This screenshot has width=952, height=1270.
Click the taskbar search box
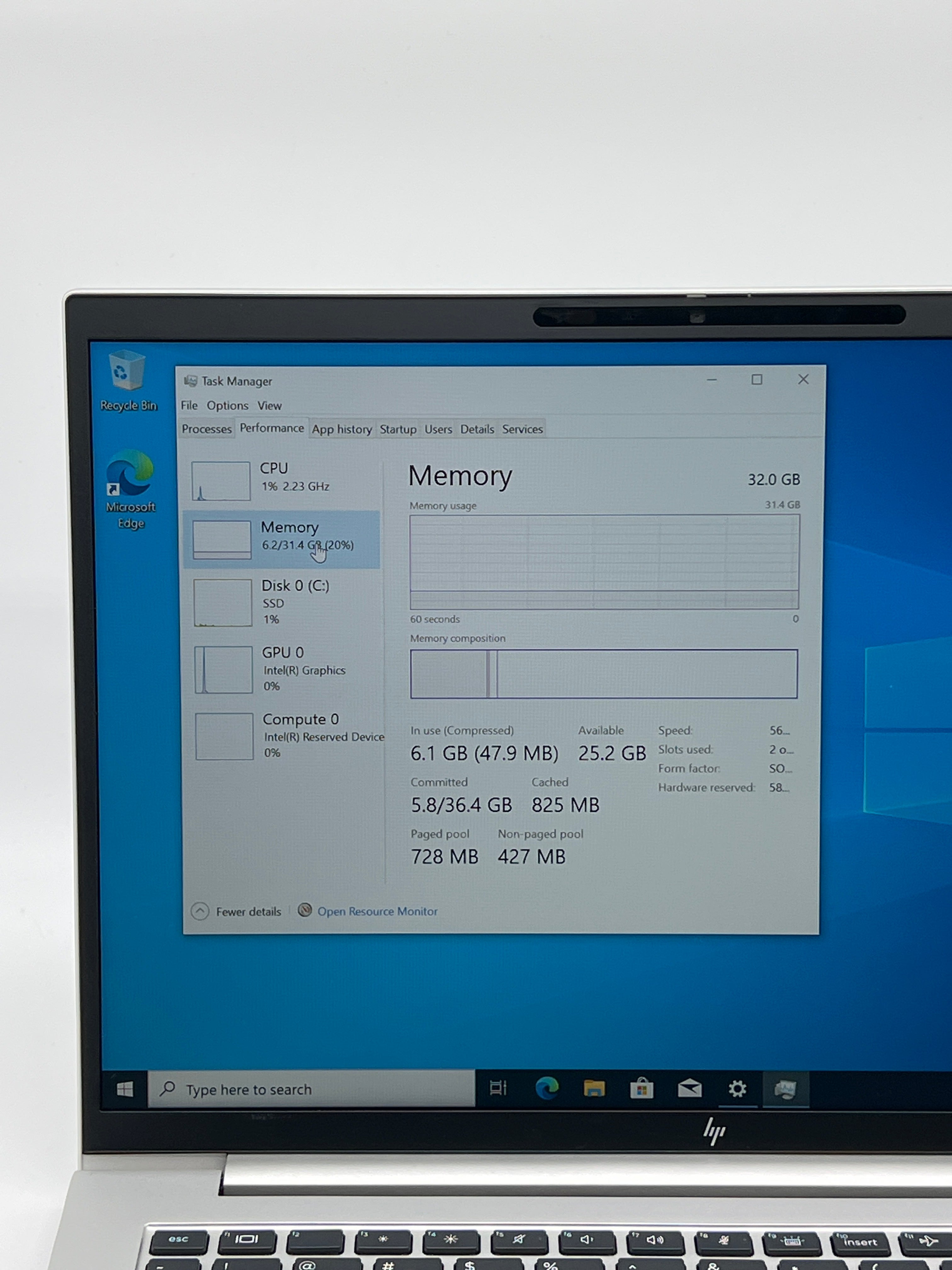pos(312,1089)
